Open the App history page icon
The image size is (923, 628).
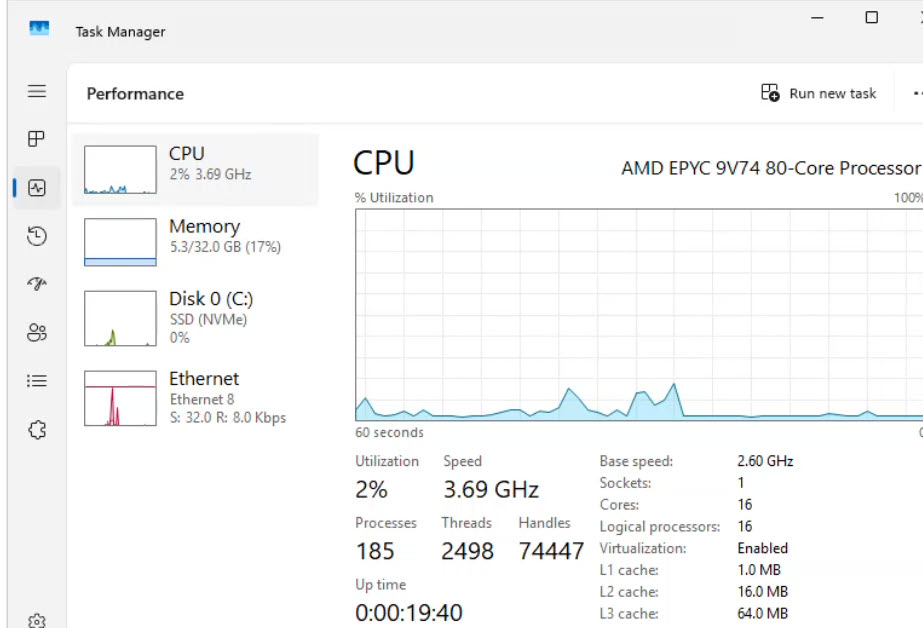pos(37,236)
